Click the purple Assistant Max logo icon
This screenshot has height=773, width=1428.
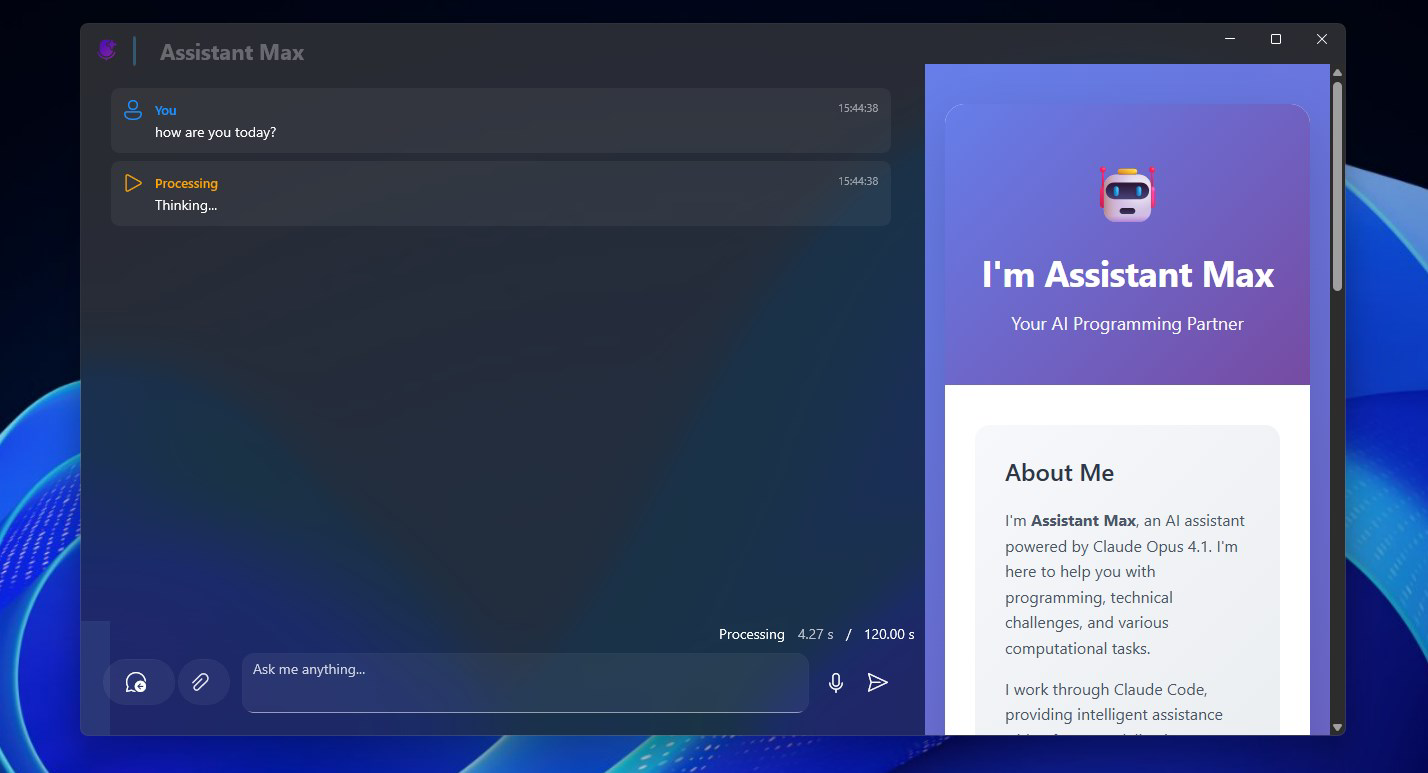pos(107,49)
